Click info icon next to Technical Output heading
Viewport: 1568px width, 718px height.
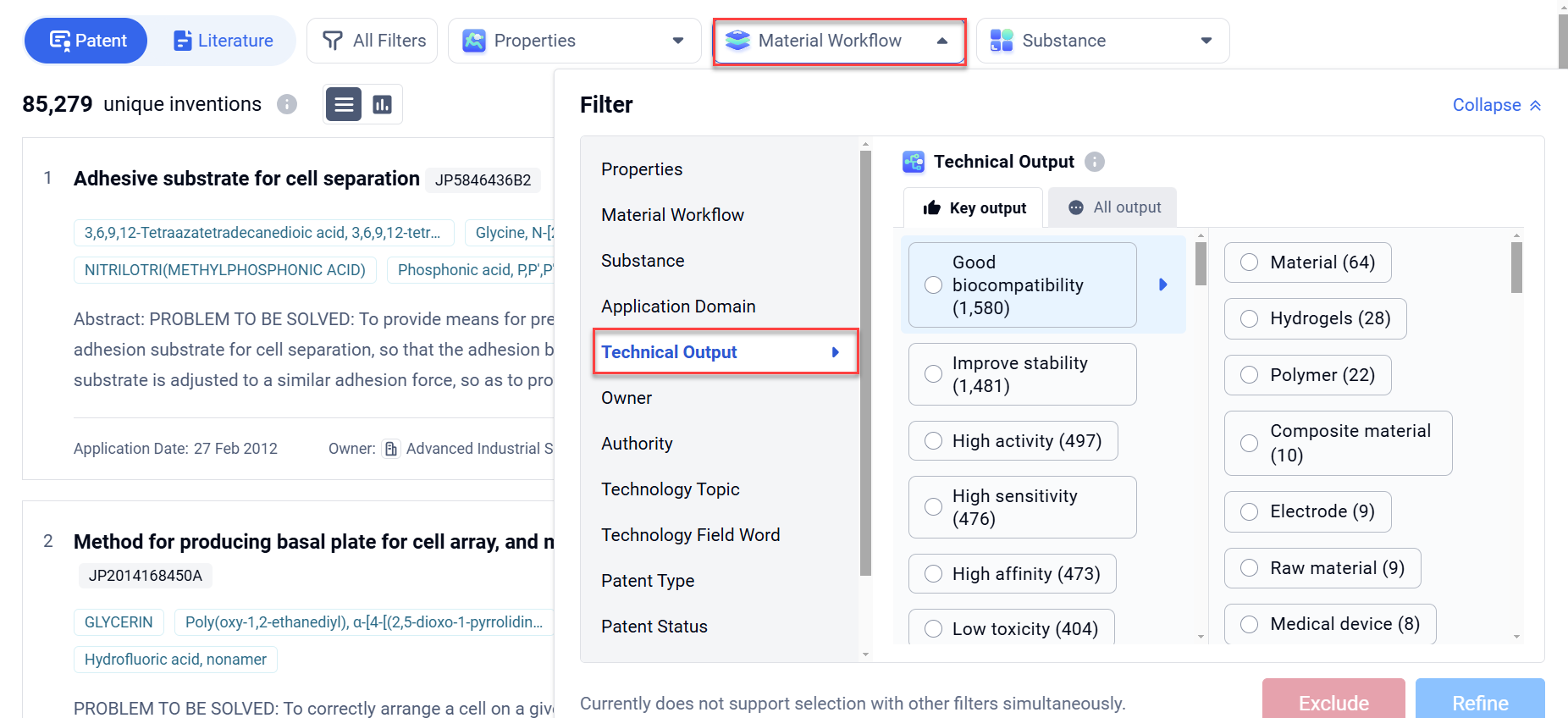[x=1095, y=162]
